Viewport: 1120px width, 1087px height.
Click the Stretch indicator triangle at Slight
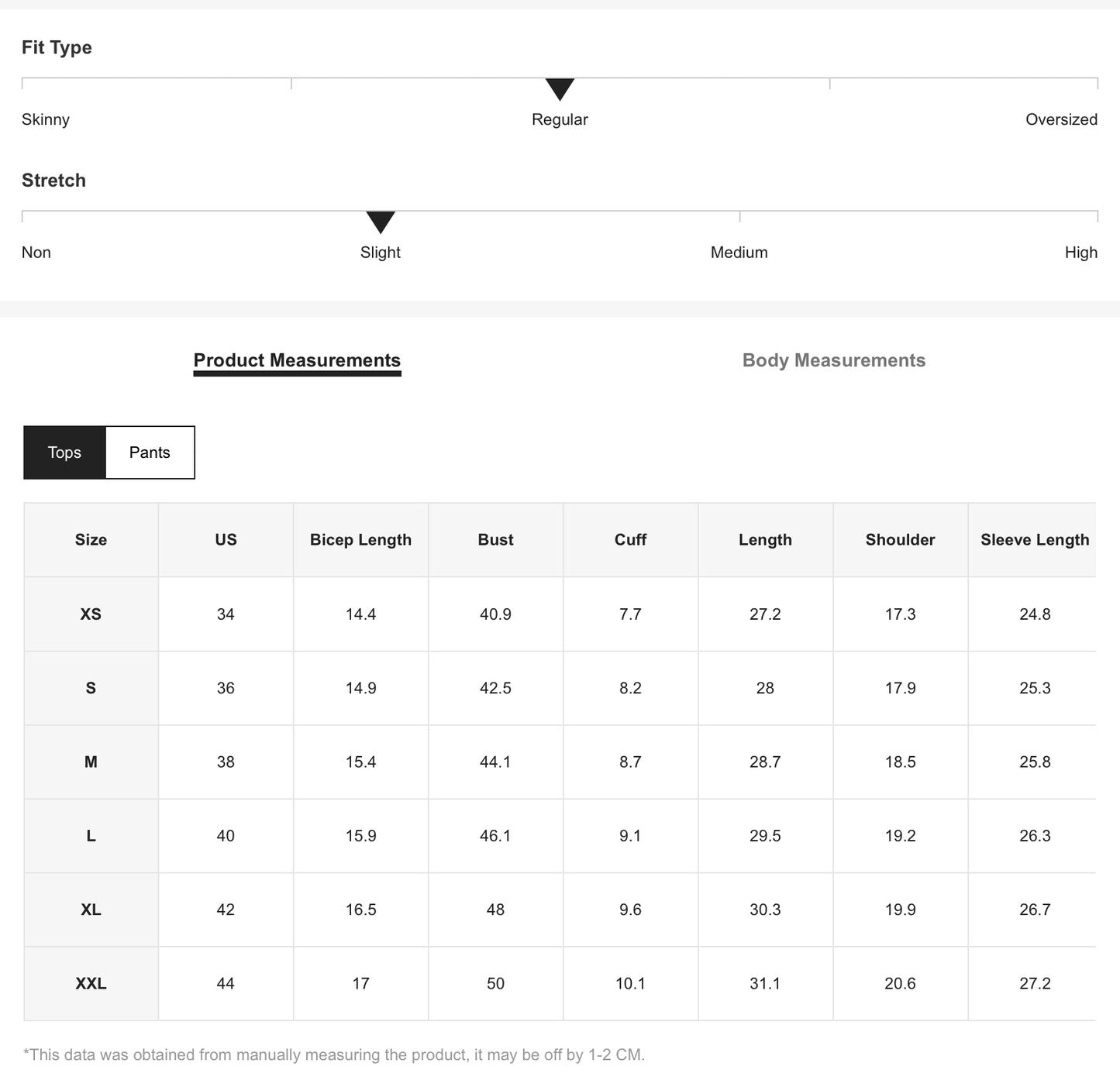(381, 222)
